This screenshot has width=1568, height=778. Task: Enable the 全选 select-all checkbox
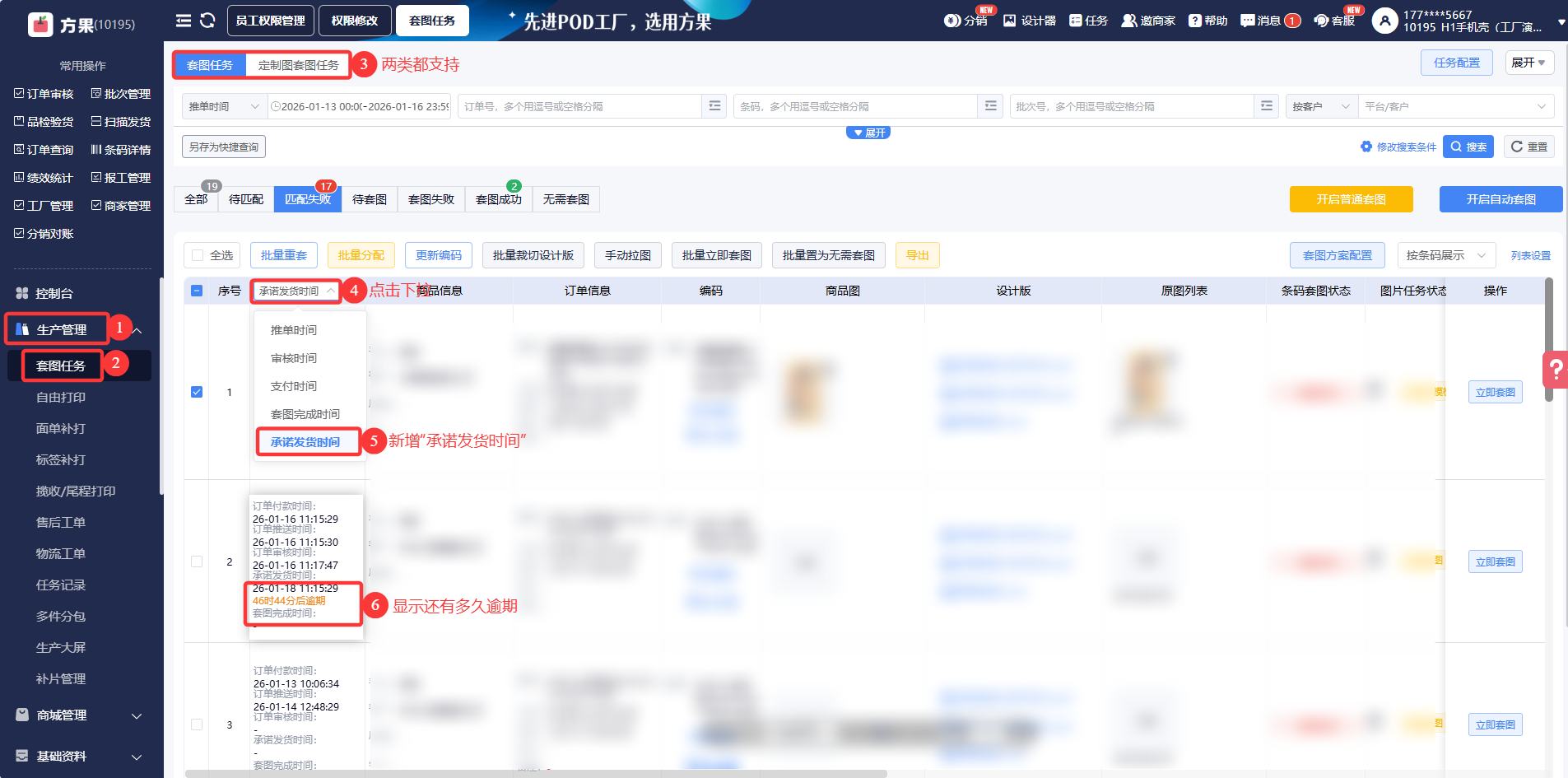tap(198, 255)
